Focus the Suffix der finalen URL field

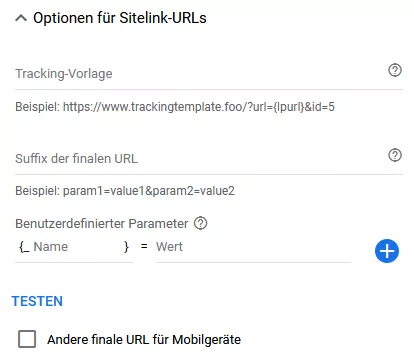pyautogui.click(x=200, y=159)
